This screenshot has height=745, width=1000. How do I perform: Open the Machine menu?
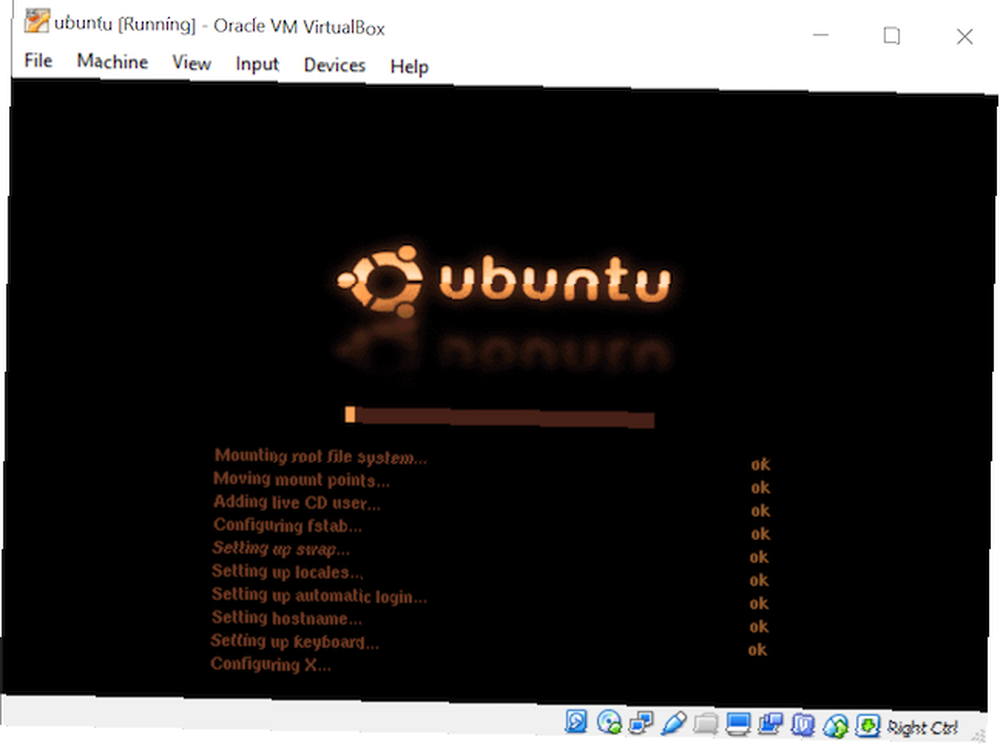(x=112, y=62)
